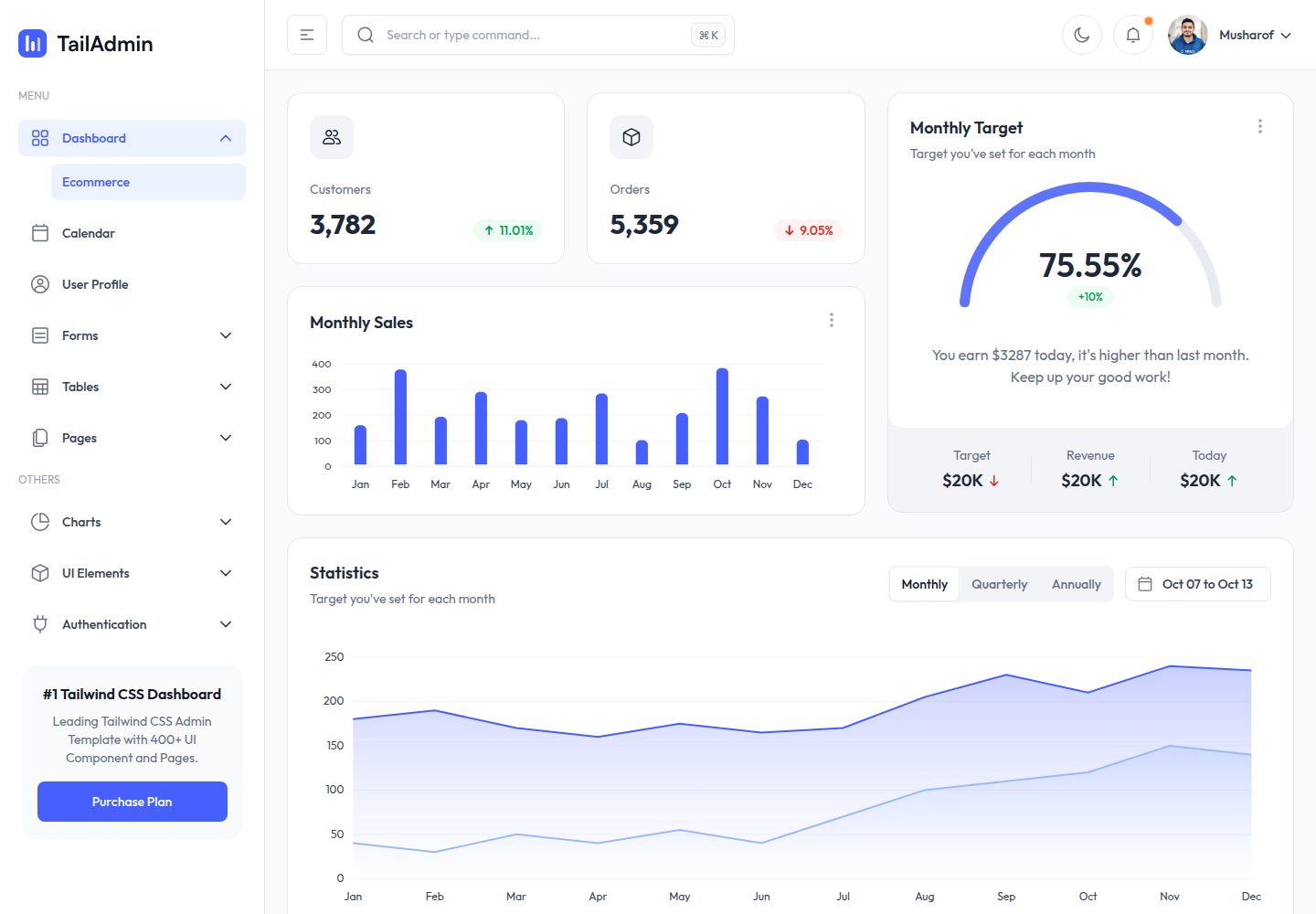The image size is (1316, 914).
Task: Click the Forms list icon
Action: pos(40,335)
